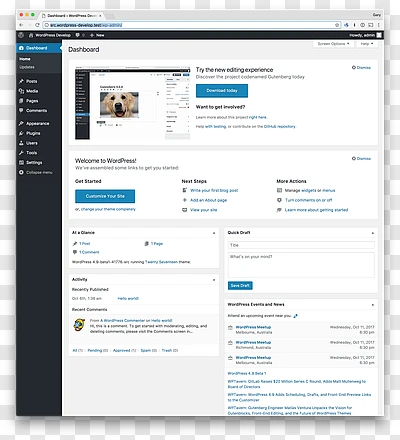The width and height of the screenshot is (400, 440).
Task: Click the plus icon beside About page
Action: tap(185, 200)
